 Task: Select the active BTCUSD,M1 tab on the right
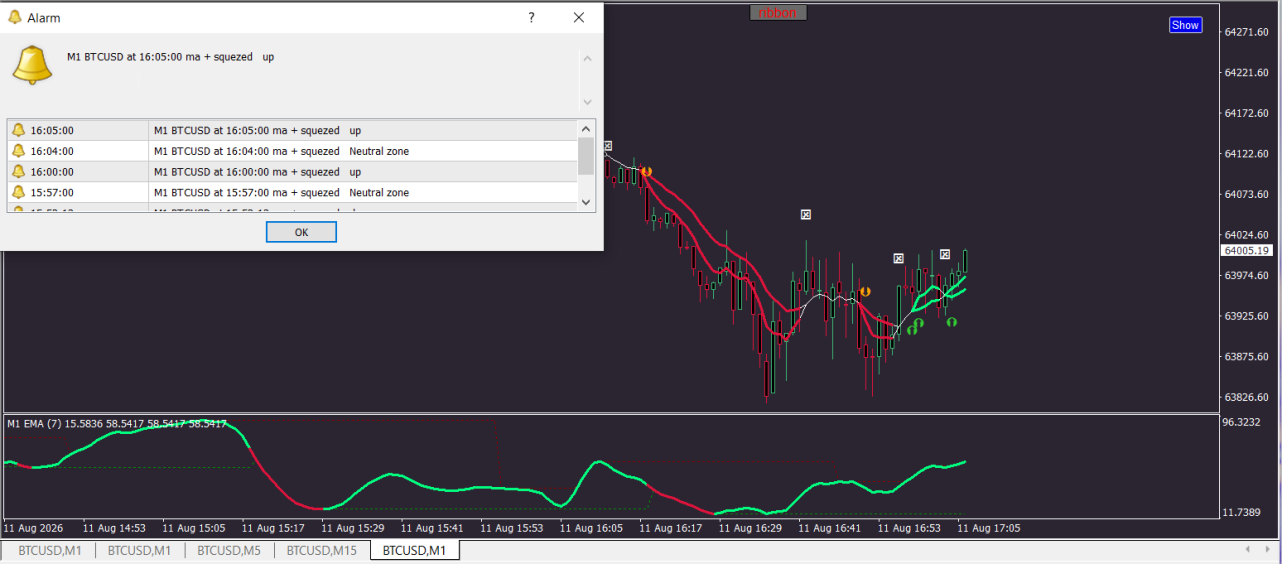pyautogui.click(x=415, y=550)
